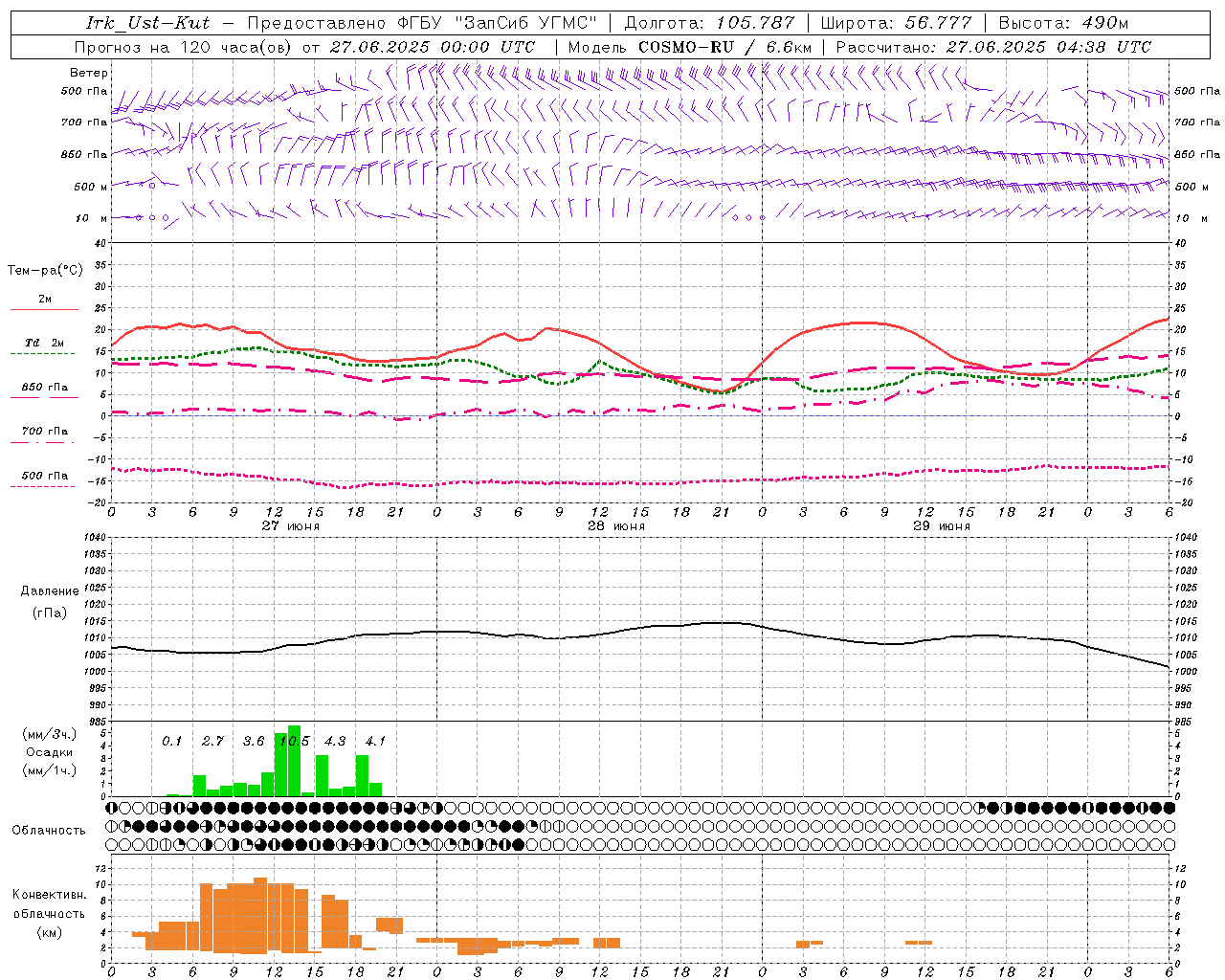Click the Ветер wind panel label
This screenshot has height=980, width=1225.
[89, 73]
